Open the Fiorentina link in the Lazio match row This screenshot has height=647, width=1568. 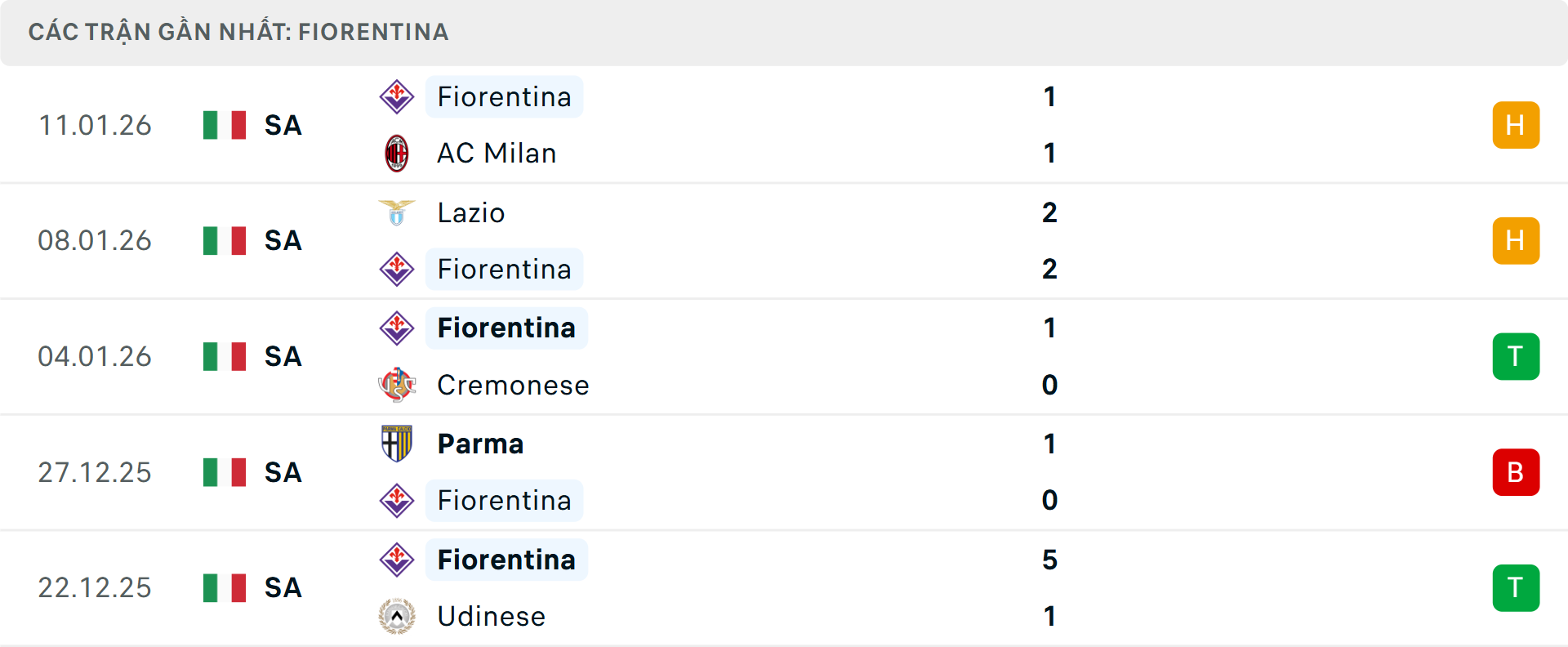coord(504,268)
